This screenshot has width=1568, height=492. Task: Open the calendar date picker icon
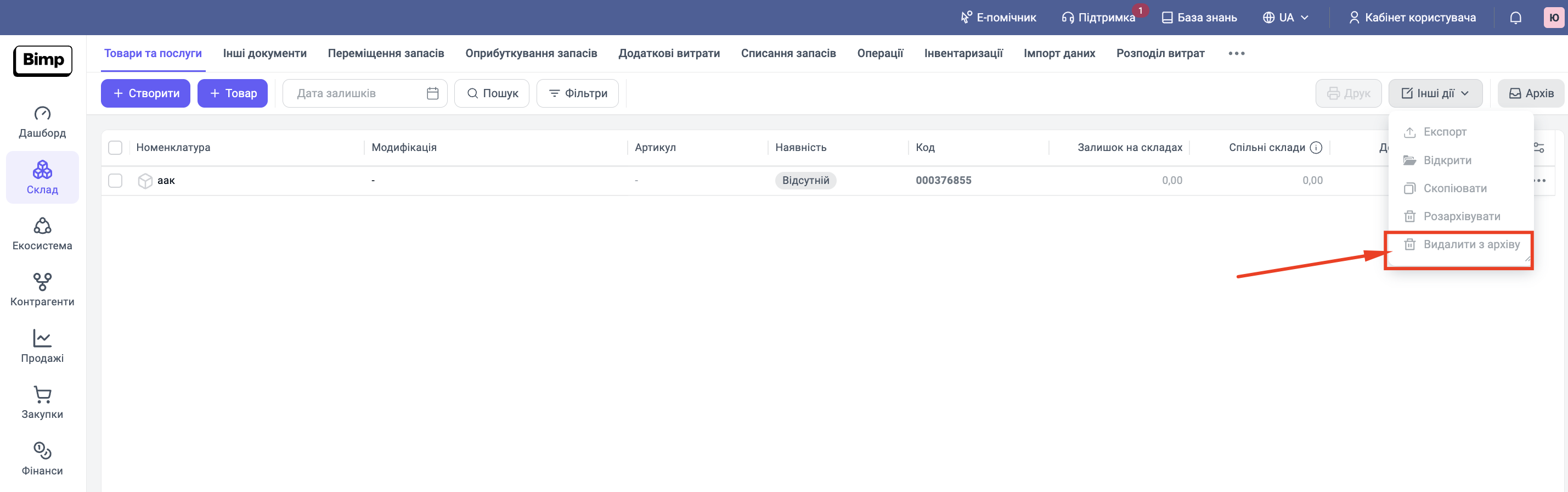click(x=433, y=93)
